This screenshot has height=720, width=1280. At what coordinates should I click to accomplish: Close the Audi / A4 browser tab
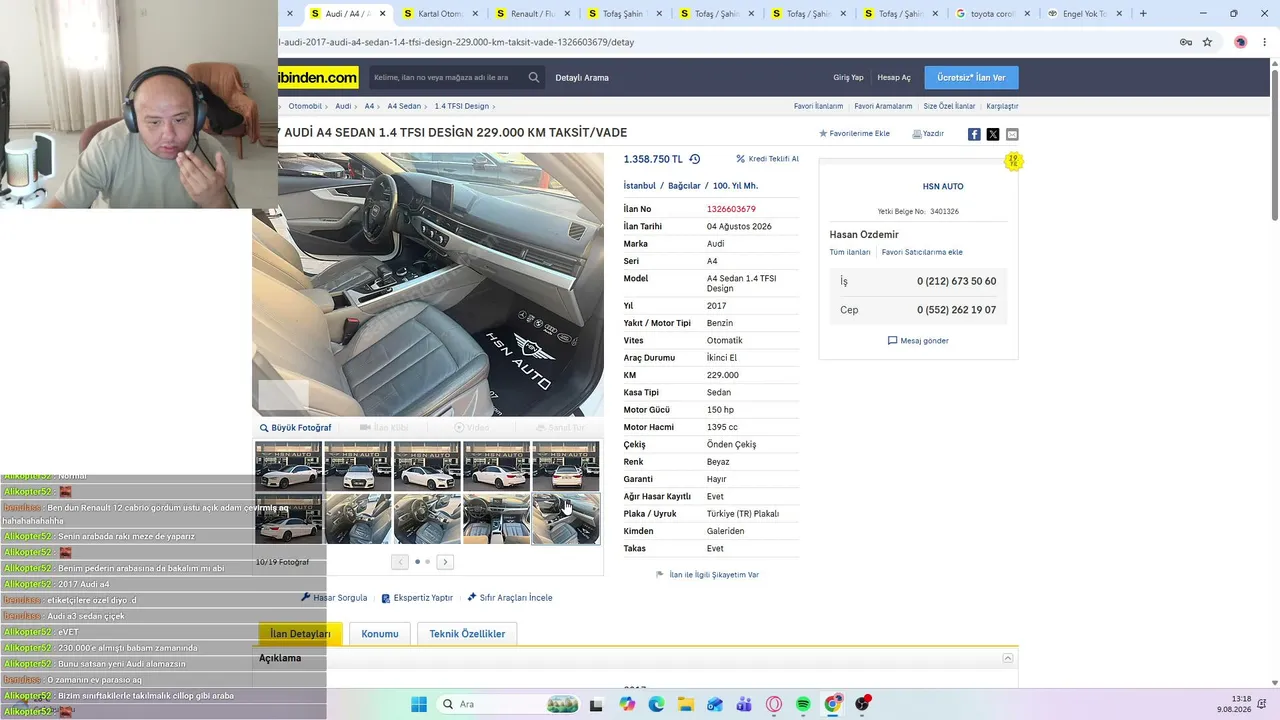tap(381, 14)
